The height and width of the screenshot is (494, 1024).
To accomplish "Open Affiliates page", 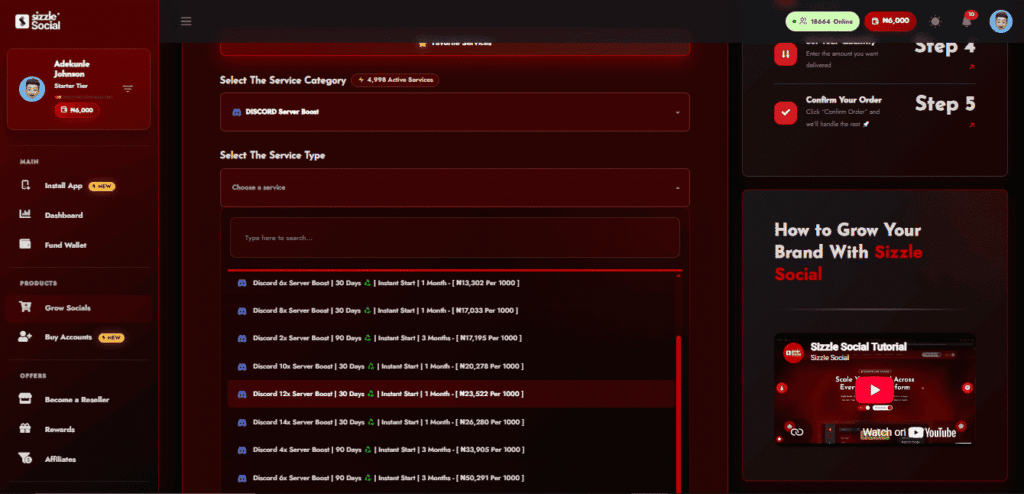I will (61, 459).
